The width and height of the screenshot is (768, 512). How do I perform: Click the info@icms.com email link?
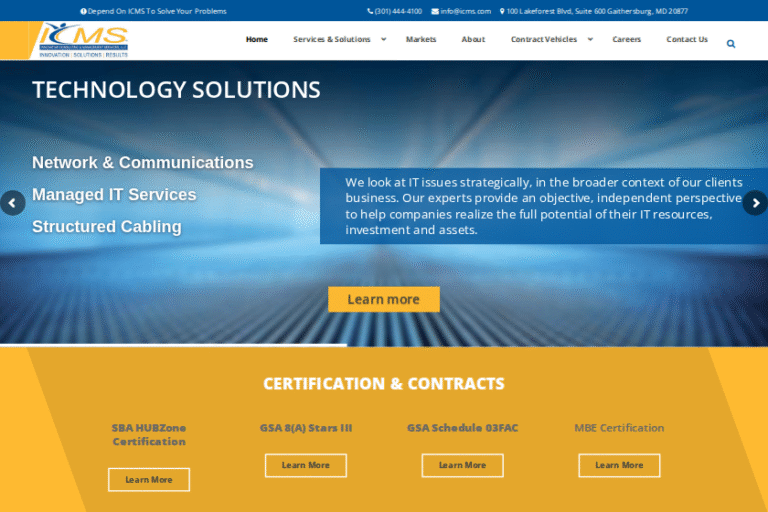tap(465, 11)
